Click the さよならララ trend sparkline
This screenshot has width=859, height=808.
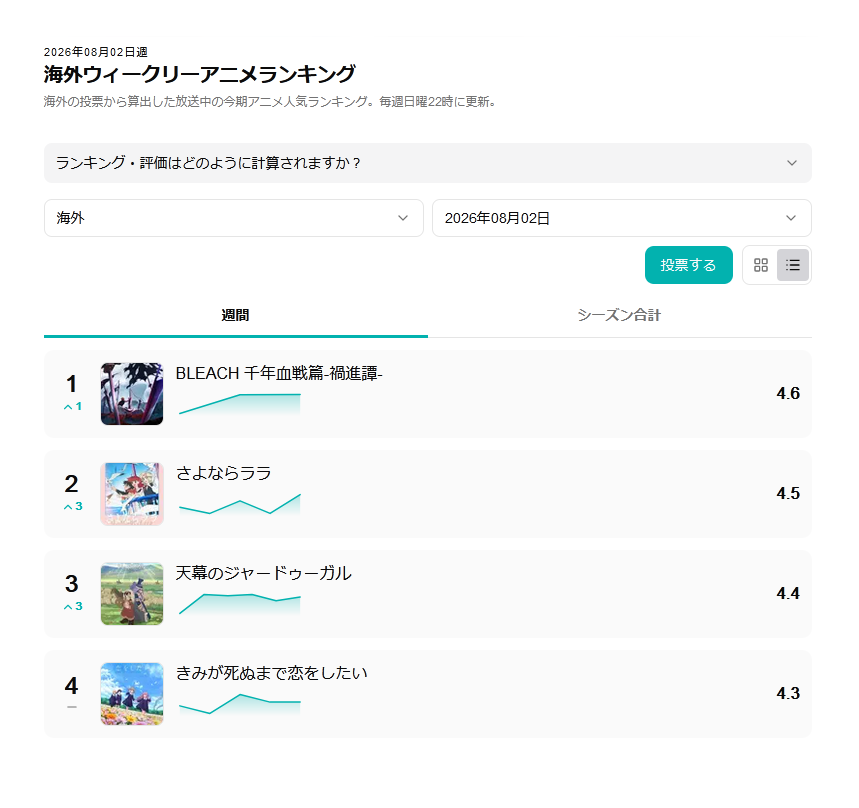pyautogui.click(x=239, y=505)
